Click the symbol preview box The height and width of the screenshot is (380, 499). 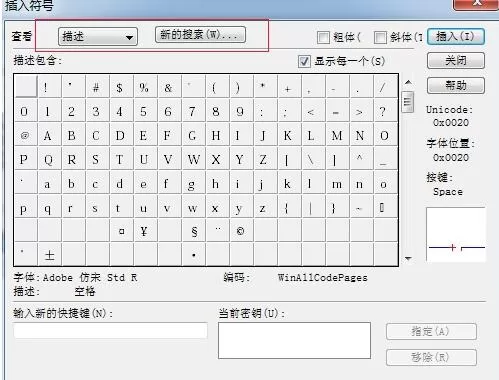coord(456,234)
